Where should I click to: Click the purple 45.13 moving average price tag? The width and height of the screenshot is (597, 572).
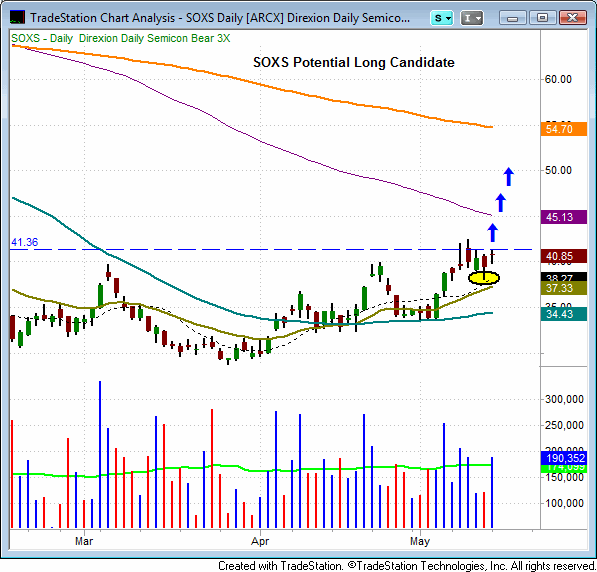tap(563, 217)
